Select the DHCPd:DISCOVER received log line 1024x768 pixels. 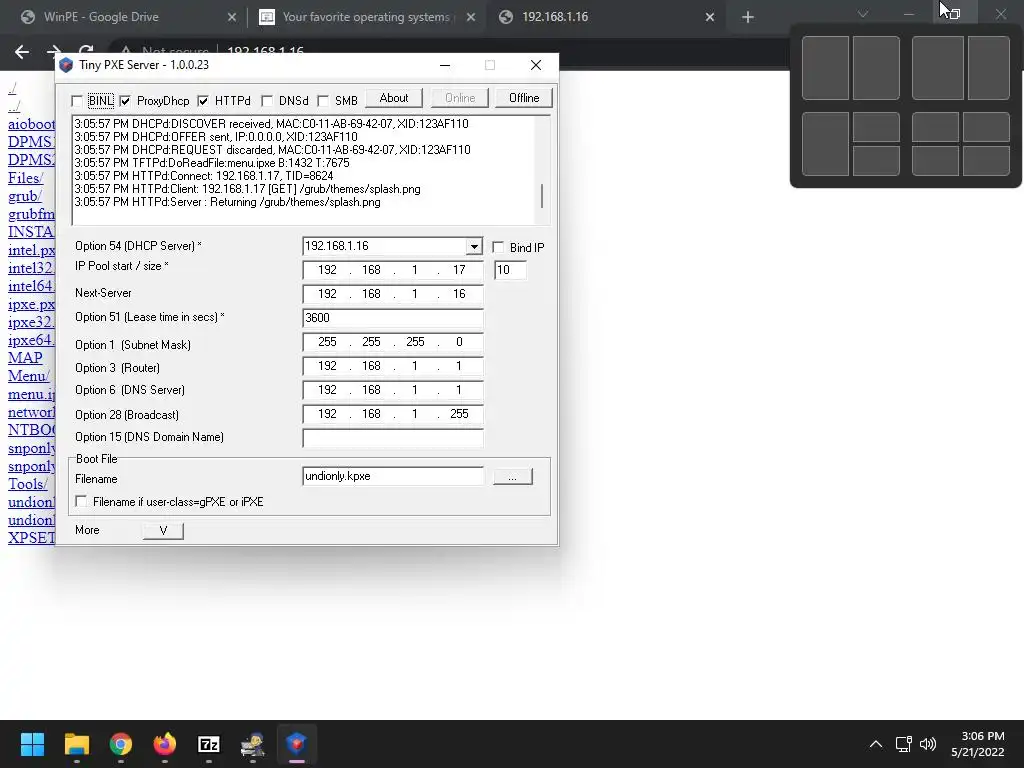pos(271,123)
